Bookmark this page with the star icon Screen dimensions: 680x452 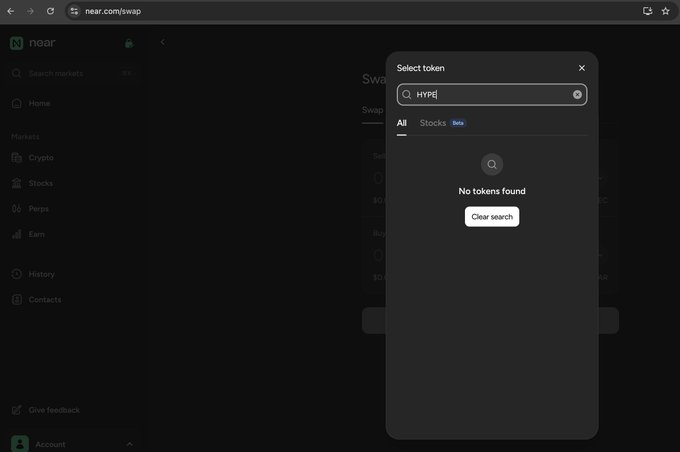pyautogui.click(x=665, y=11)
